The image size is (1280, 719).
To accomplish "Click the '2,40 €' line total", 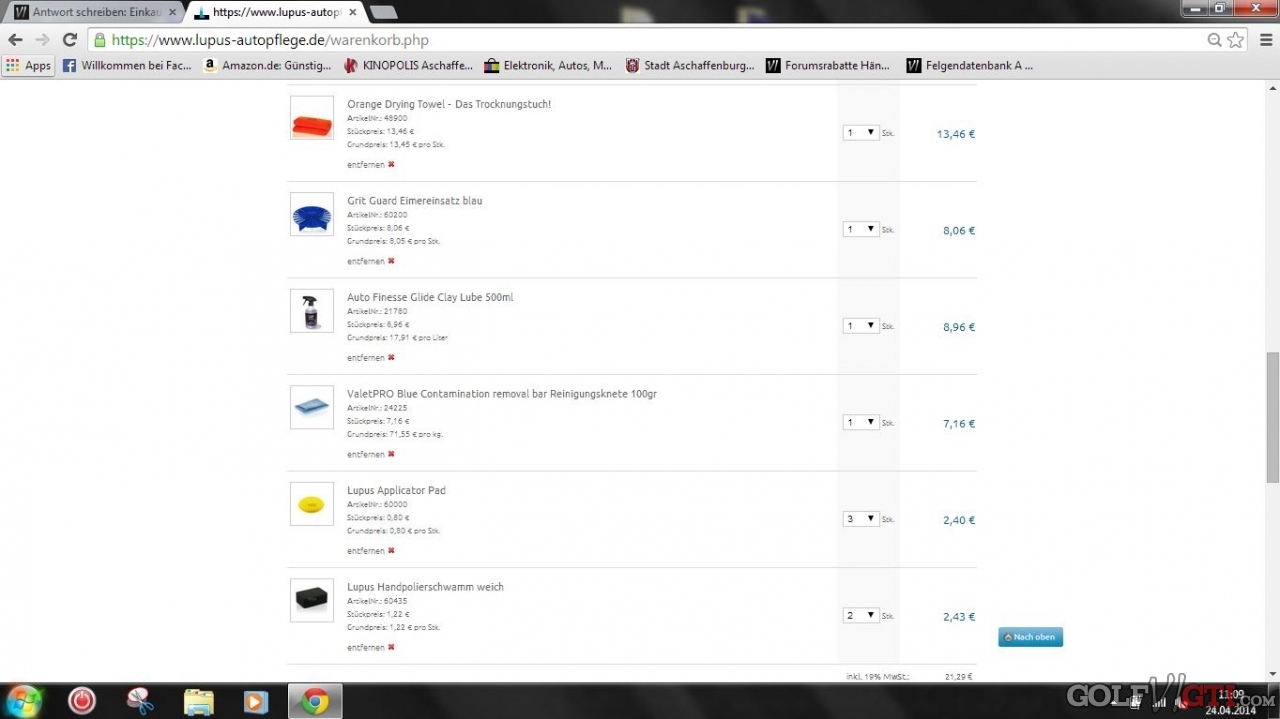I will (x=959, y=520).
